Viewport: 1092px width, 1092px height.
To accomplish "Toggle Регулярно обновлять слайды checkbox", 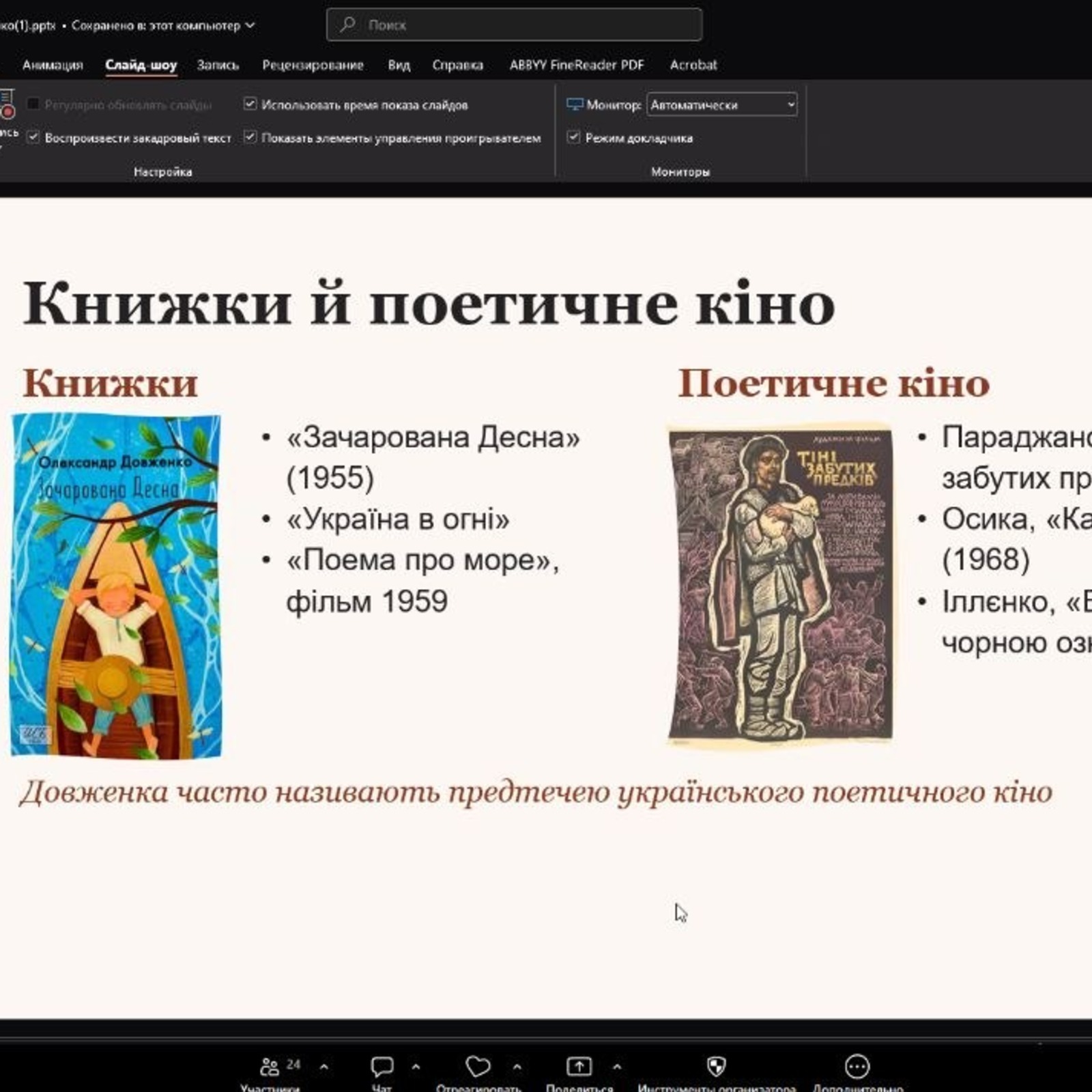I will tap(33, 104).
